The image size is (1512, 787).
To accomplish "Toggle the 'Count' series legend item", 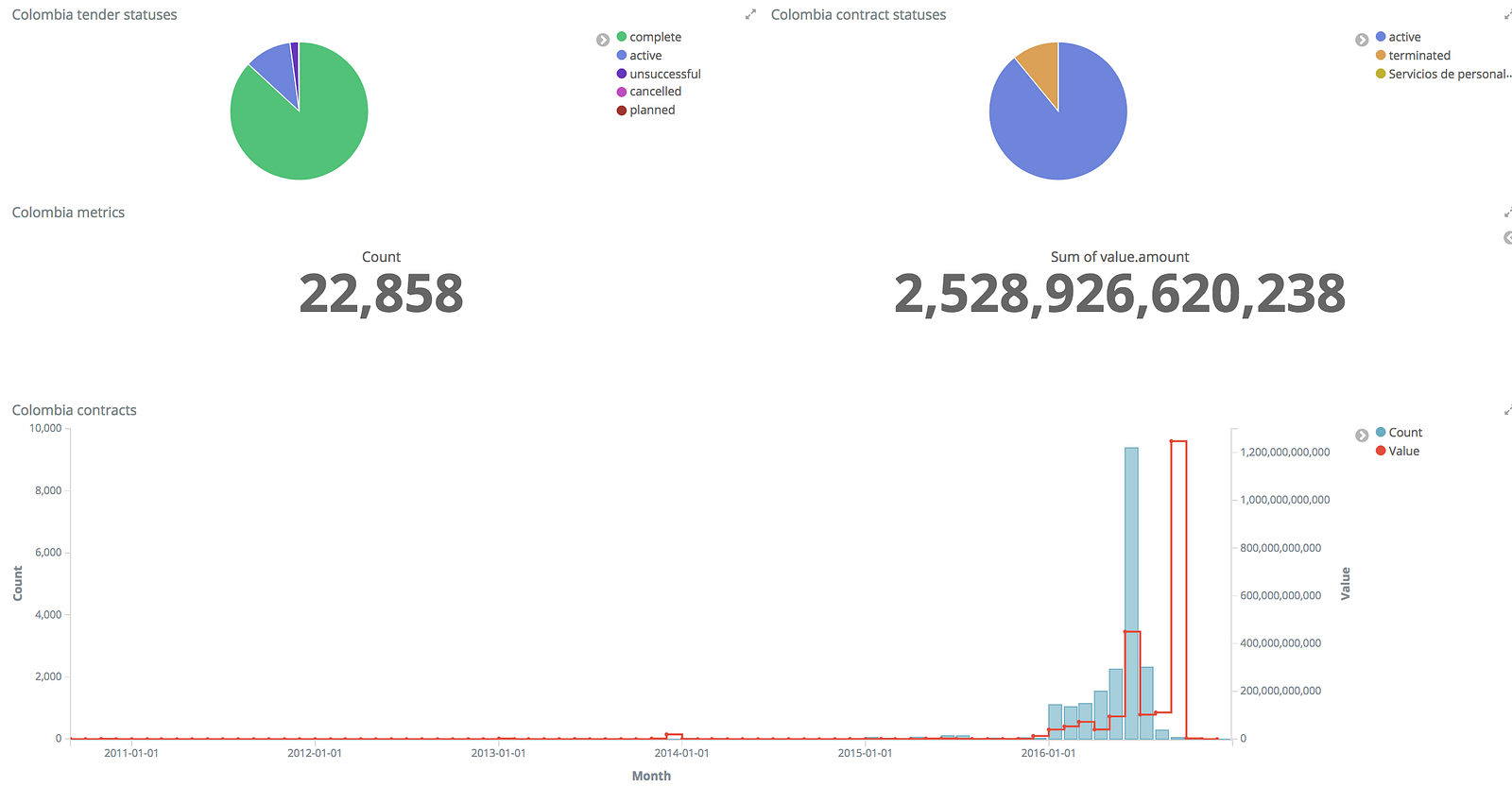I will click(x=1399, y=432).
